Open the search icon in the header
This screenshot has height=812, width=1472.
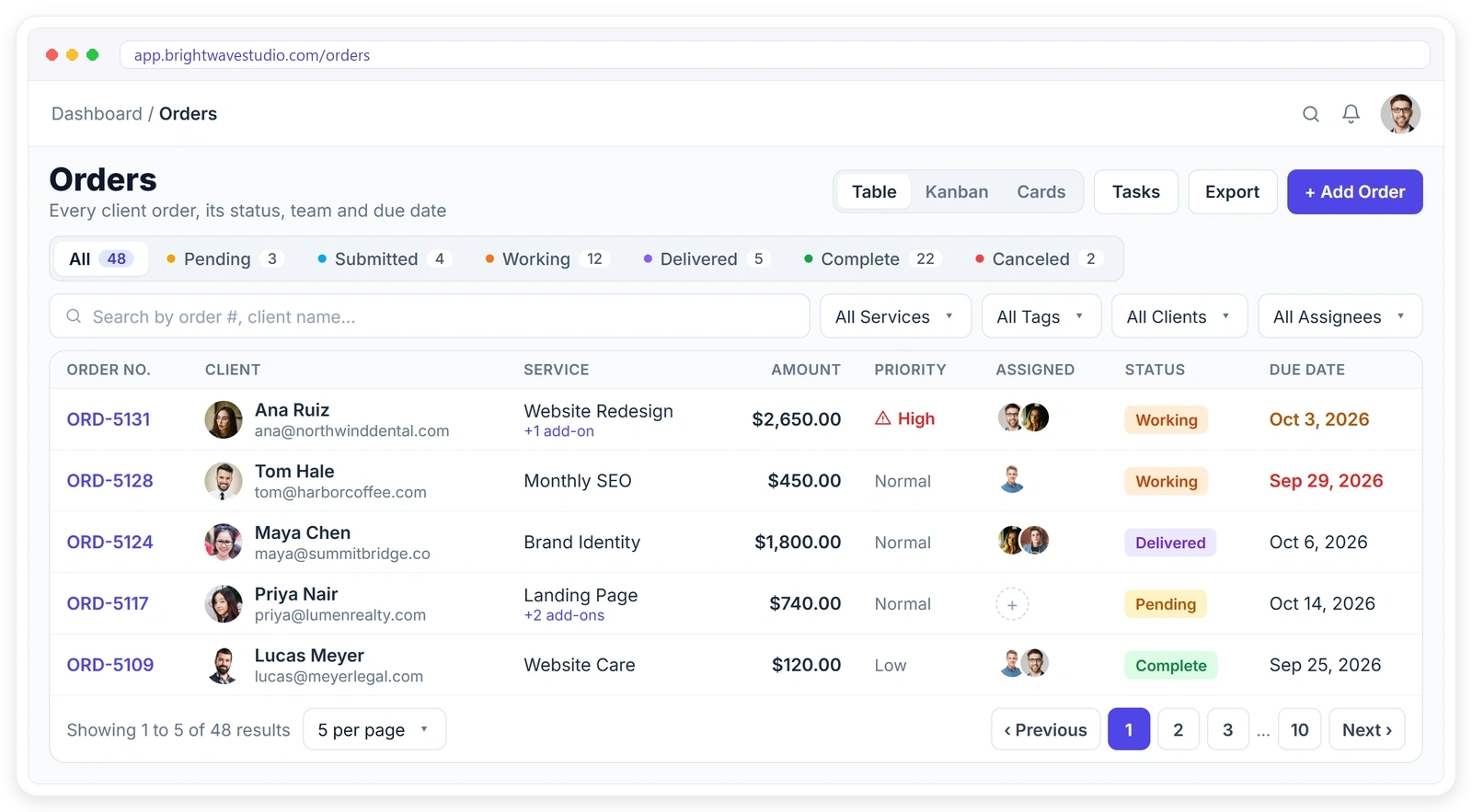pyautogui.click(x=1310, y=114)
